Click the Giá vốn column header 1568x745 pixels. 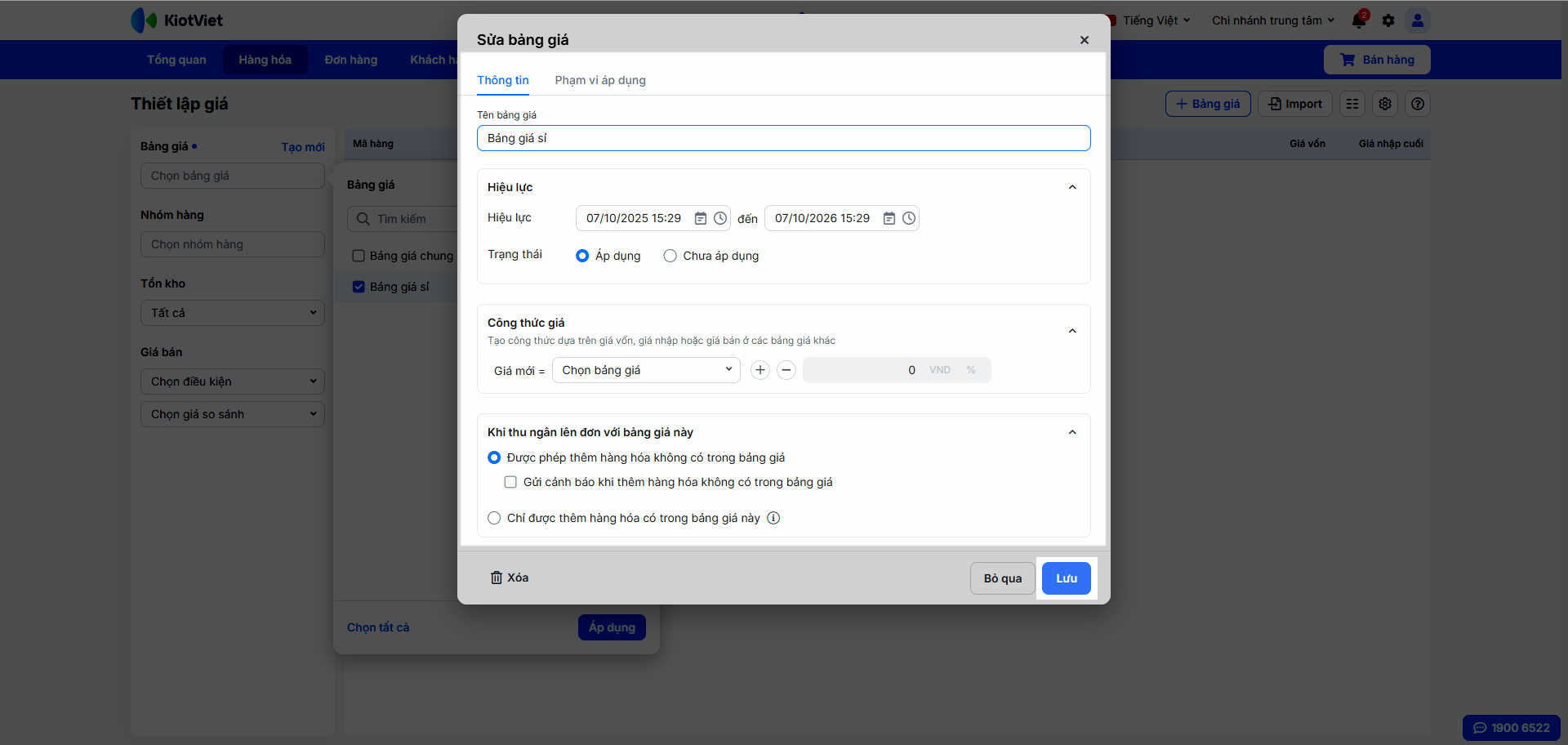(x=1307, y=144)
